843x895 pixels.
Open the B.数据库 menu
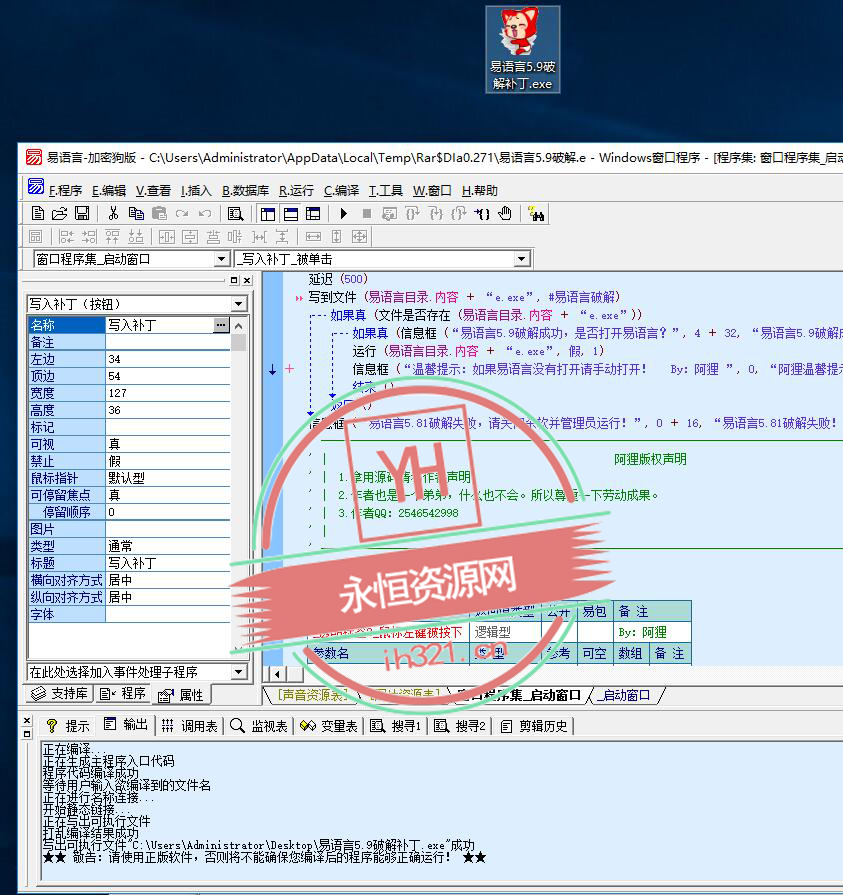(245, 191)
